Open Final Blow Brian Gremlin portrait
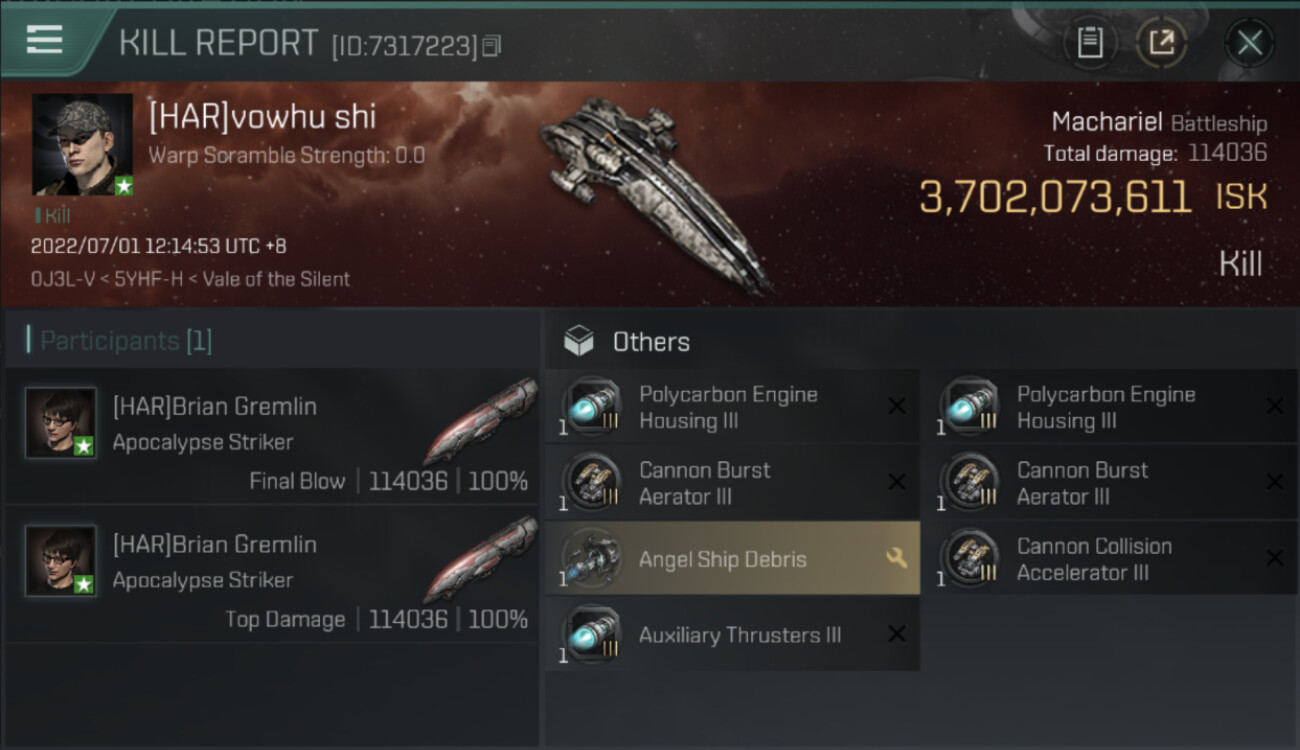Screen dimensions: 1300x750 [x=61, y=422]
